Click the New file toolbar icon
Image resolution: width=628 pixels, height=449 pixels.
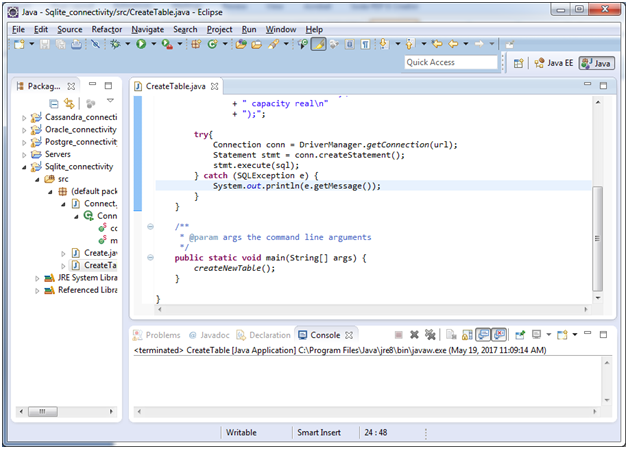(x=20, y=45)
